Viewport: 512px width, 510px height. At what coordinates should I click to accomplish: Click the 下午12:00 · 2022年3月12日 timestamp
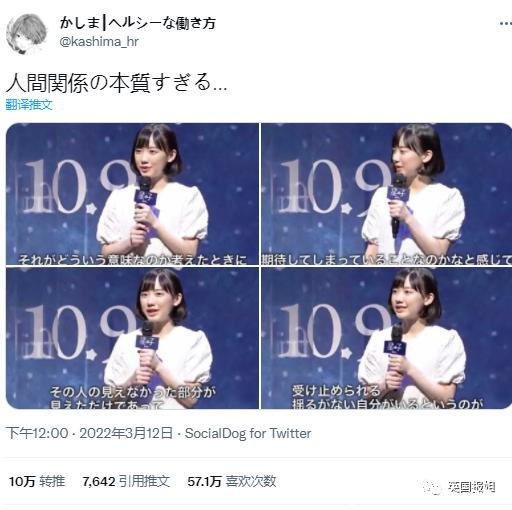(90, 433)
